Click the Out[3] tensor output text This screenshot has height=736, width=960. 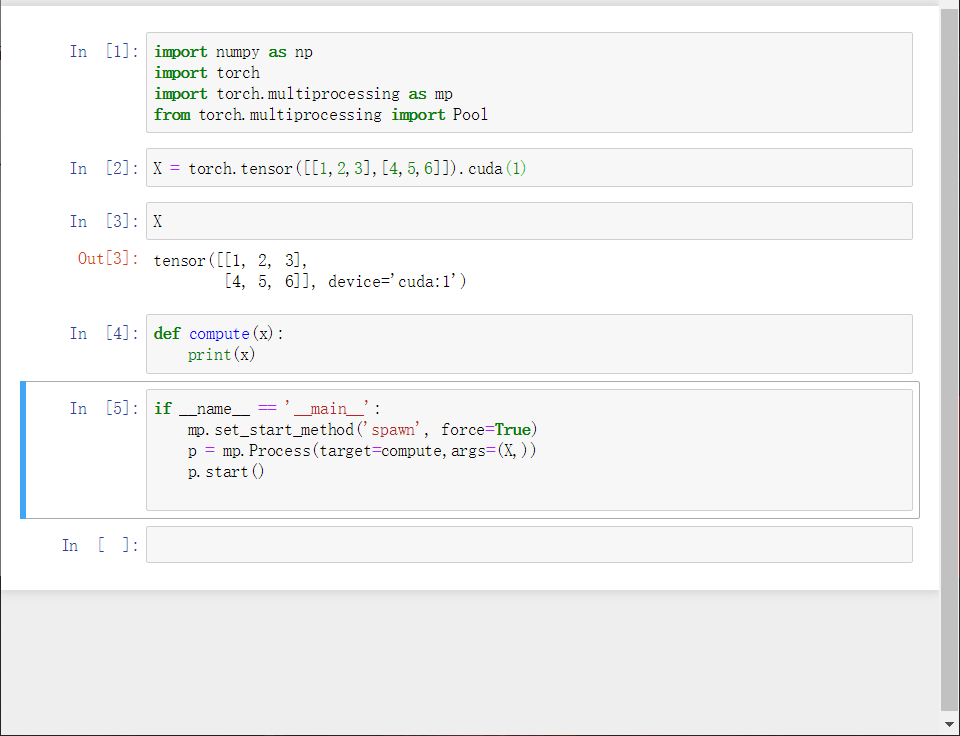coord(310,271)
